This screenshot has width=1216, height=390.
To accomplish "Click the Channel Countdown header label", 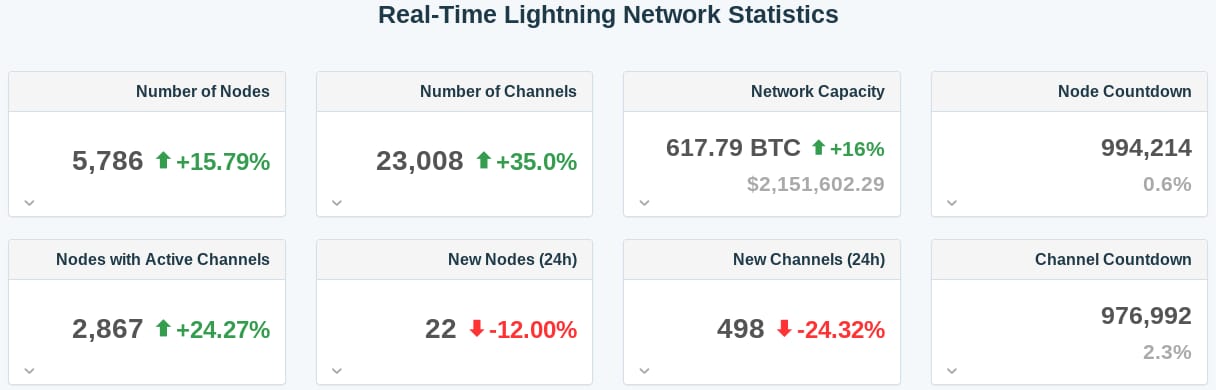I will [1113, 259].
